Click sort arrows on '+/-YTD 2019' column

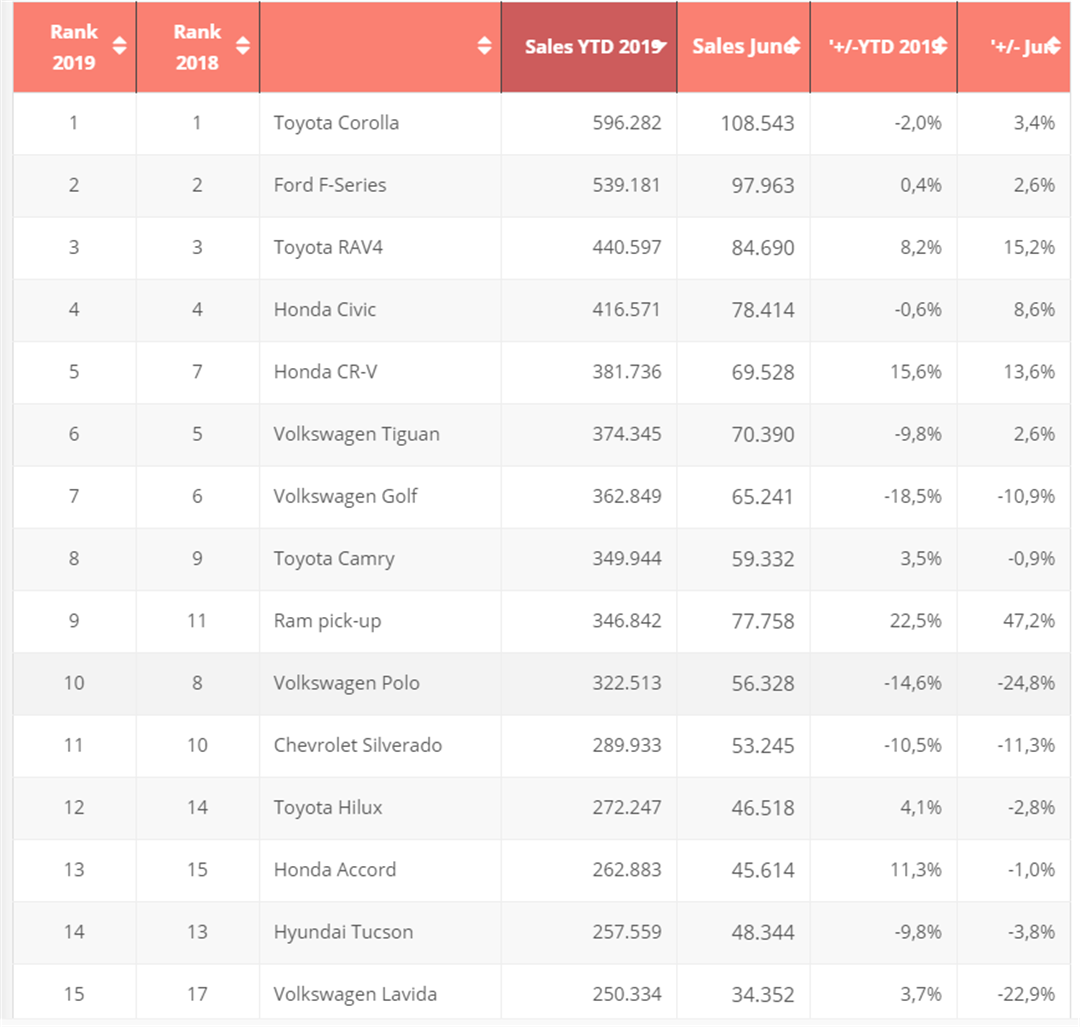938,47
